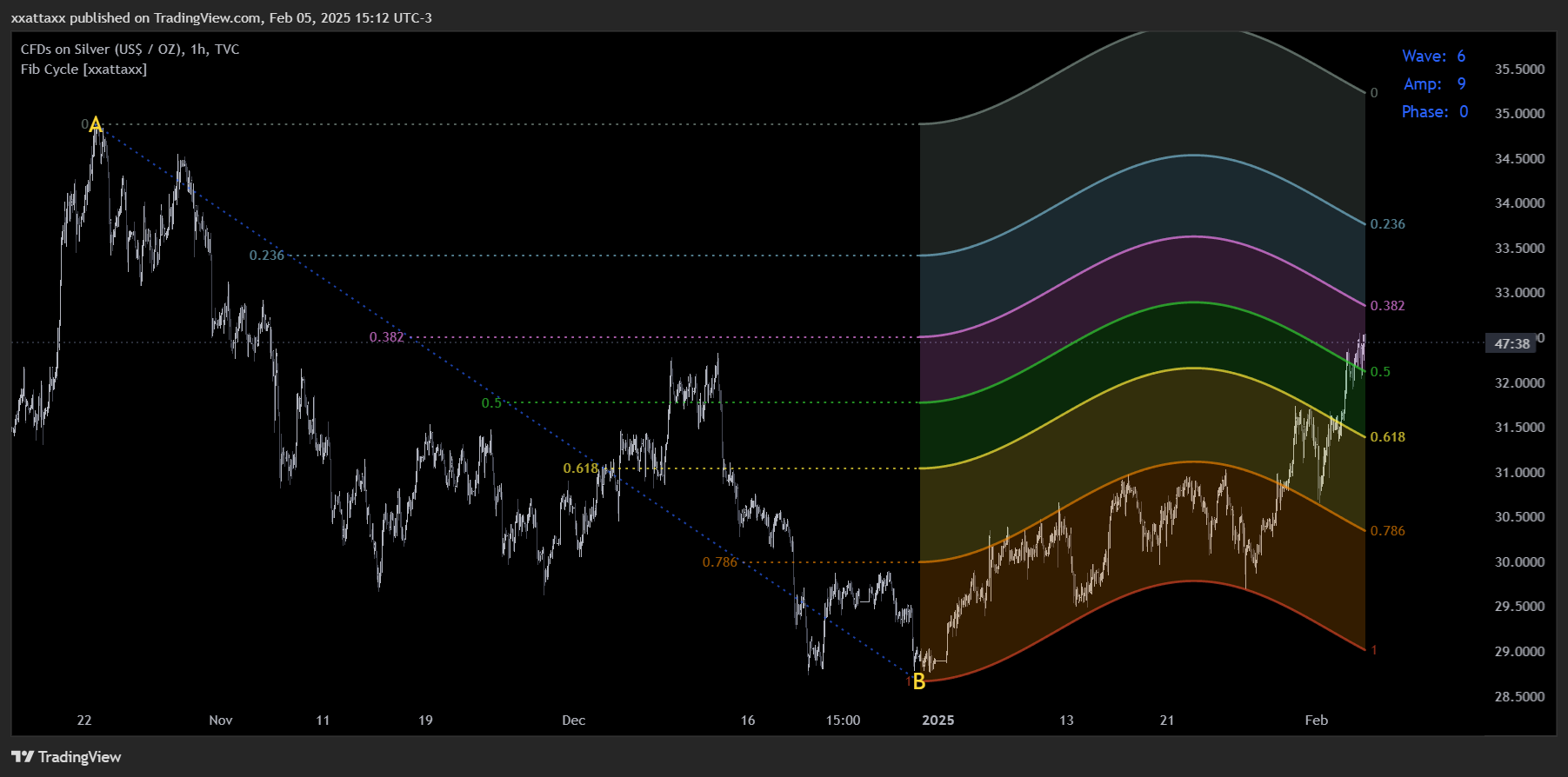Click the 28.5000 price axis label

pyautogui.click(x=1519, y=696)
